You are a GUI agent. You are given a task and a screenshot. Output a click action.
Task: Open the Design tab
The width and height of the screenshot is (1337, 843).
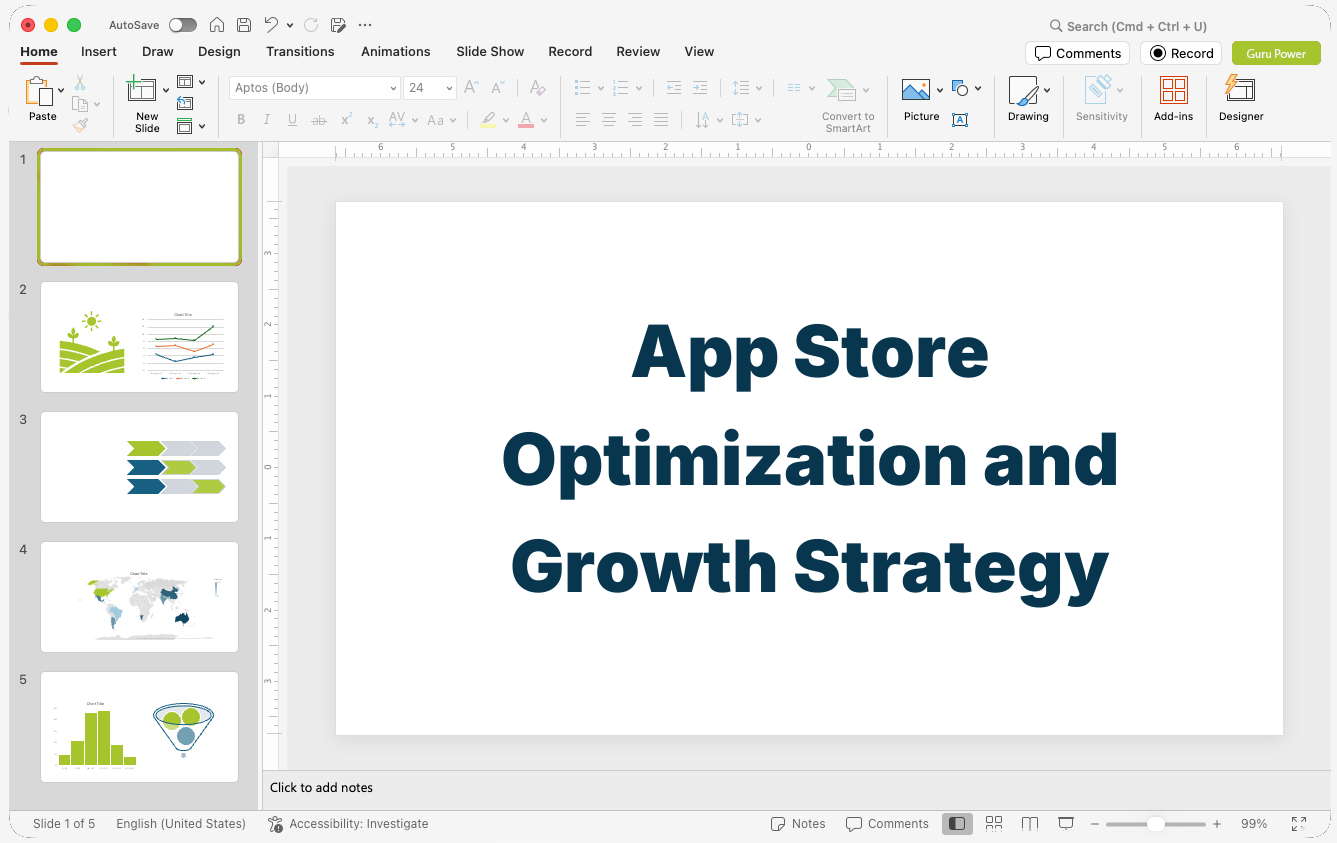click(x=219, y=52)
